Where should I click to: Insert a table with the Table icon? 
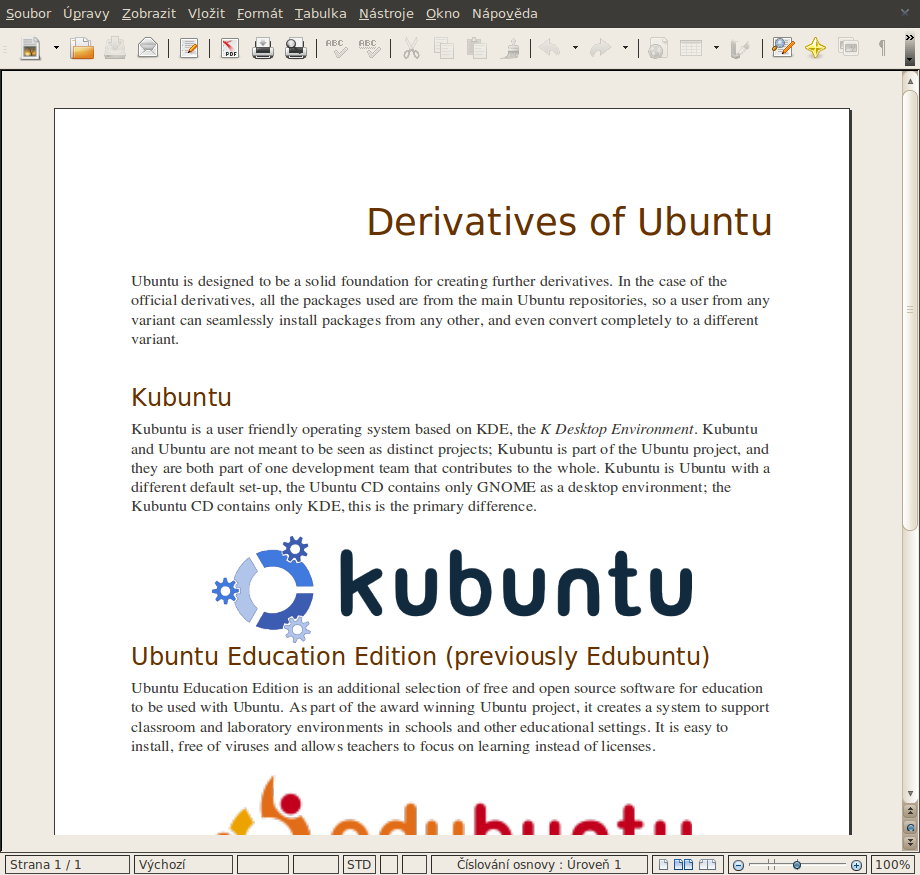pyautogui.click(x=691, y=48)
